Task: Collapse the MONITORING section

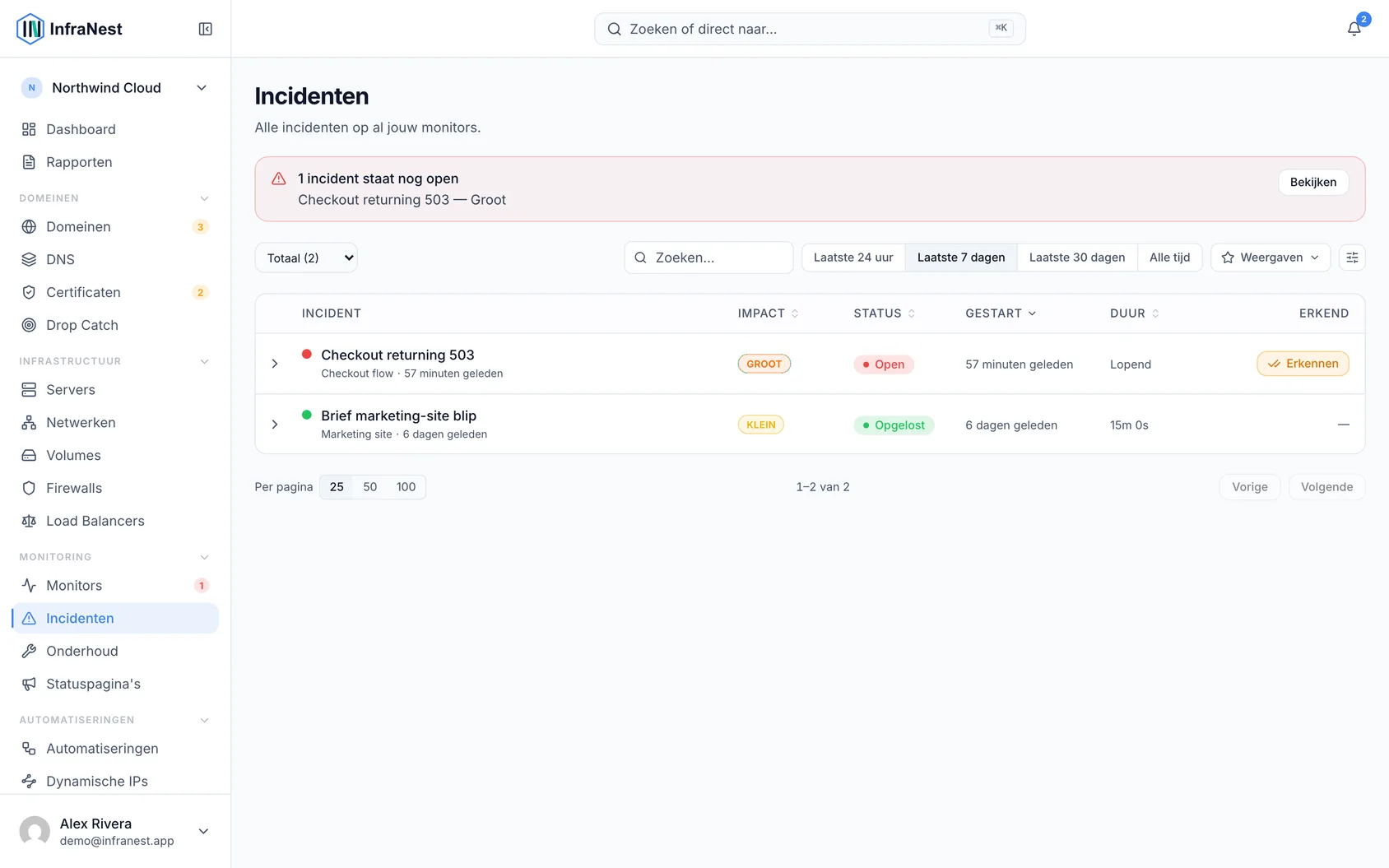Action: pos(204,557)
